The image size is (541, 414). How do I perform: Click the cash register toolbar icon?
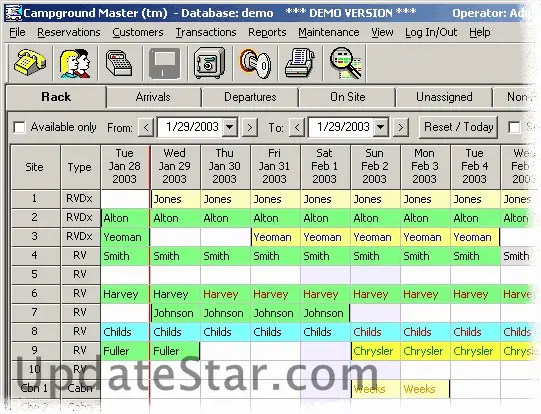(x=119, y=63)
